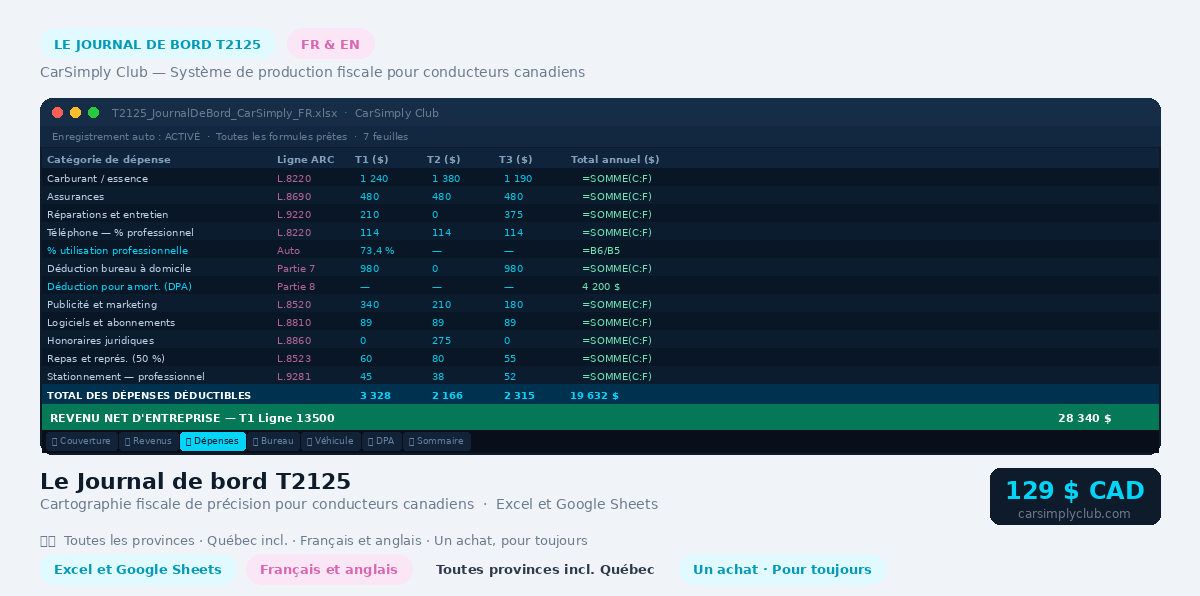1200x596 pixels.
Task: Open the Bureau sheet tab
Action: click(x=274, y=441)
